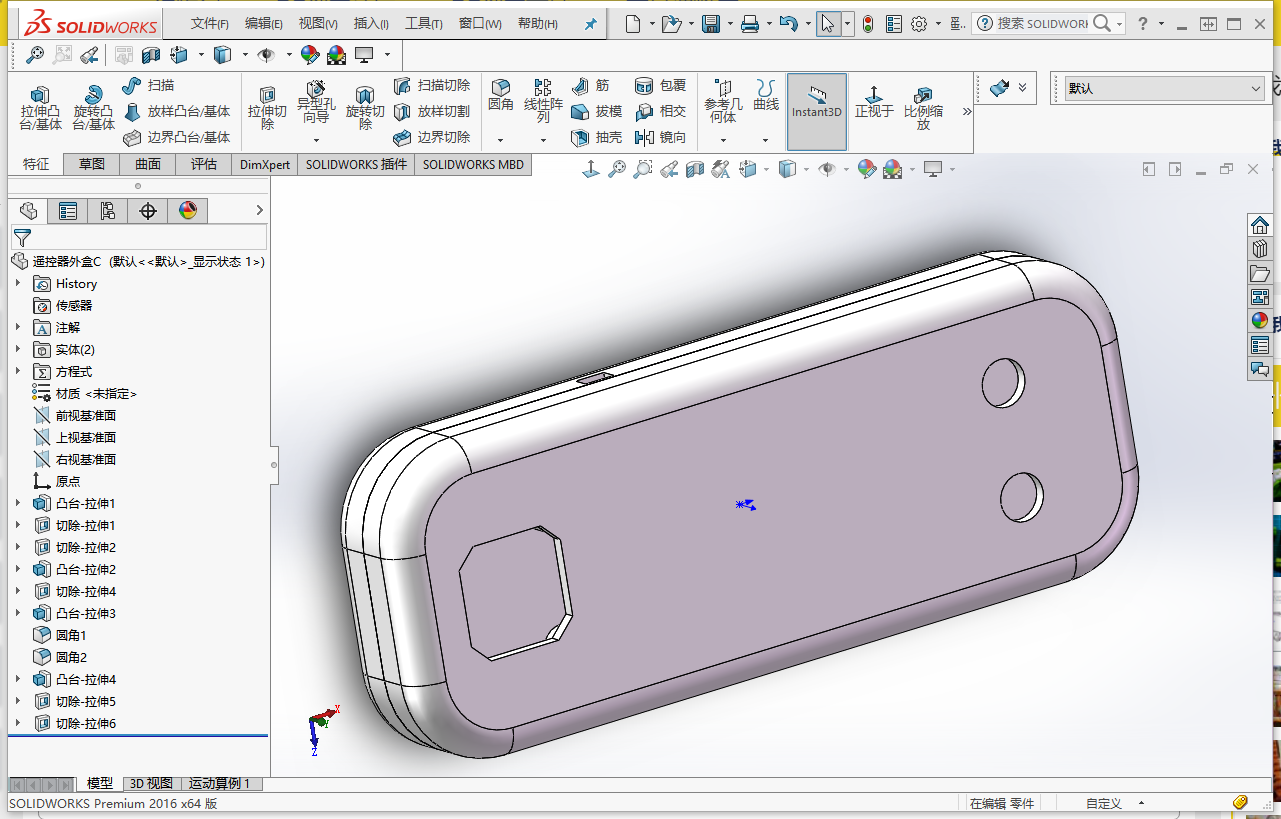This screenshot has width=1281, height=819.
Task: Click the Extruded Boss/Base (拉伸凸台/基体) tool
Action: tap(40, 108)
